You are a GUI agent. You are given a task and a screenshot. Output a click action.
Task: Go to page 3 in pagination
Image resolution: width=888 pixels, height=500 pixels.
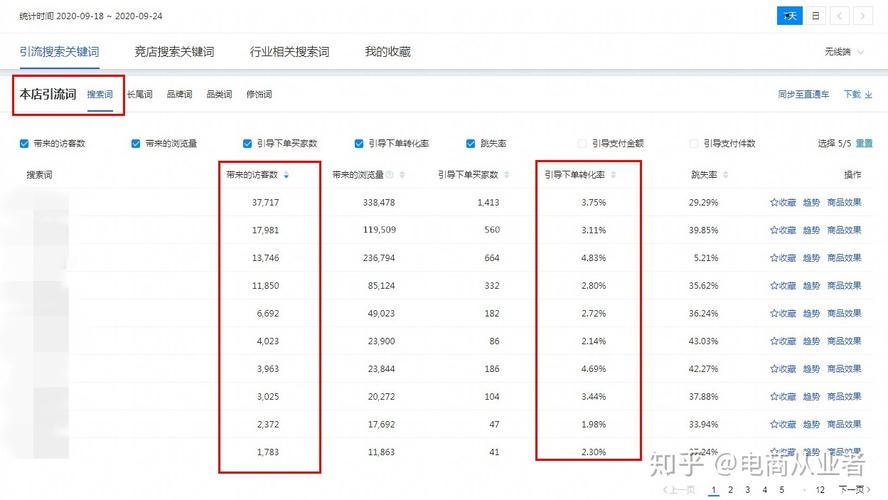(748, 490)
